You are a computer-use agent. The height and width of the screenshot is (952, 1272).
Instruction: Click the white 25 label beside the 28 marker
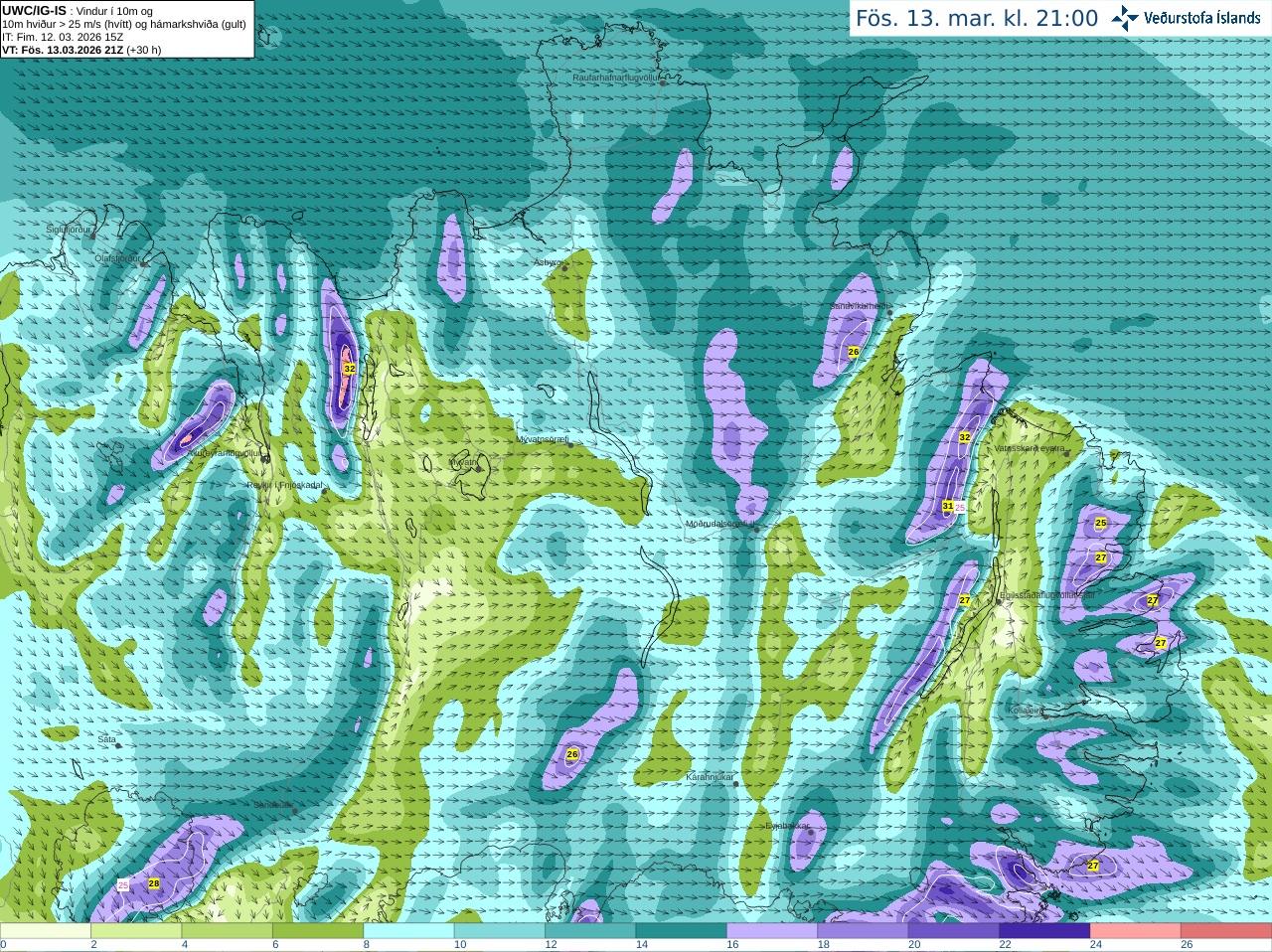click(123, 884)
